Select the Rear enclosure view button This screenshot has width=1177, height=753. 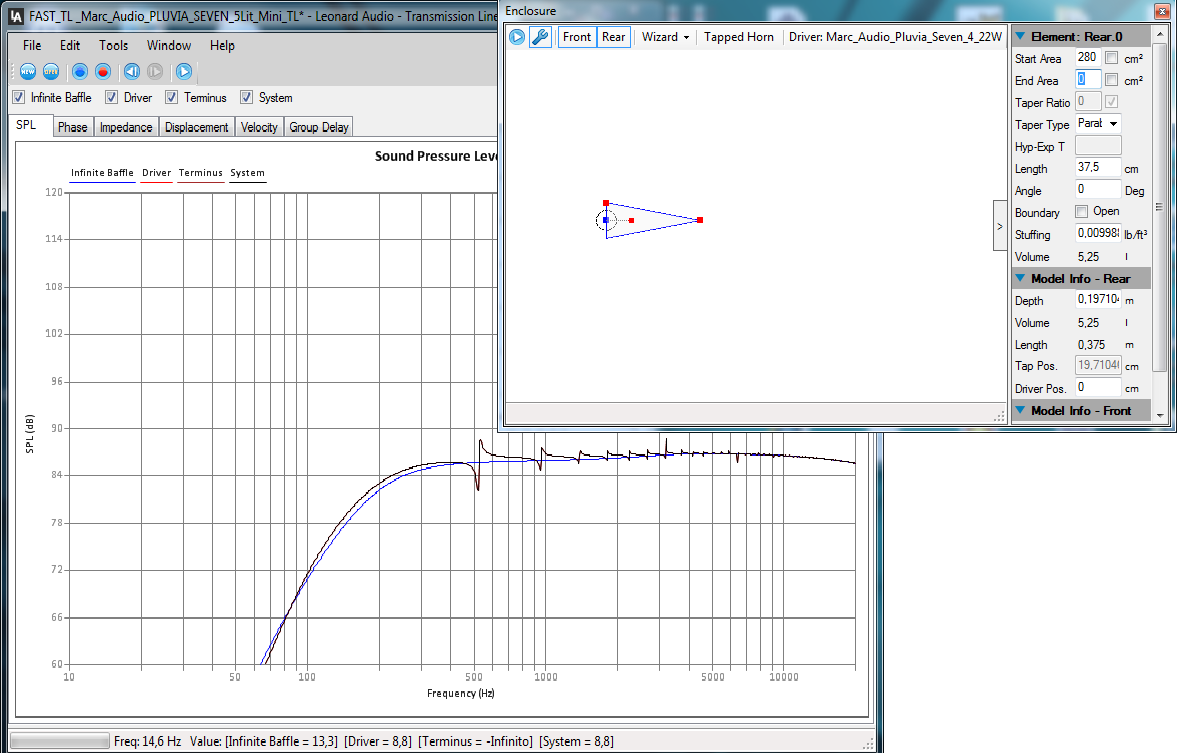pos(613,37)
